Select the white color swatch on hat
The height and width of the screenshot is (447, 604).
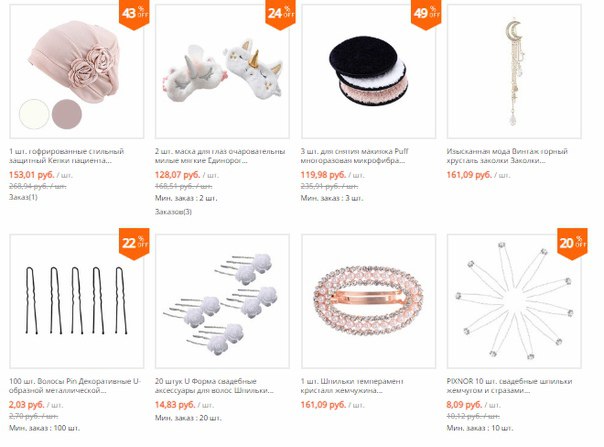[34, 114]
